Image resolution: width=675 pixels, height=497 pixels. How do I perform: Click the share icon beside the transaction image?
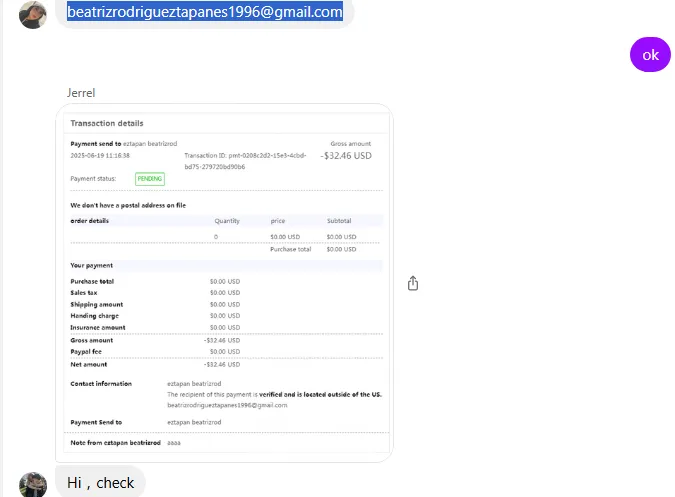[412, 283]
